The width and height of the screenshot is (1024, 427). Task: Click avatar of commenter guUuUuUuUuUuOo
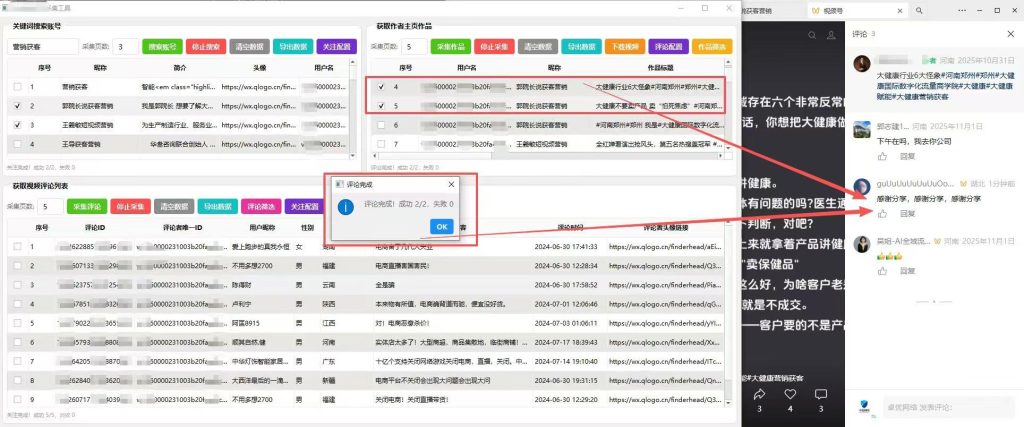(x=861, y=186)
